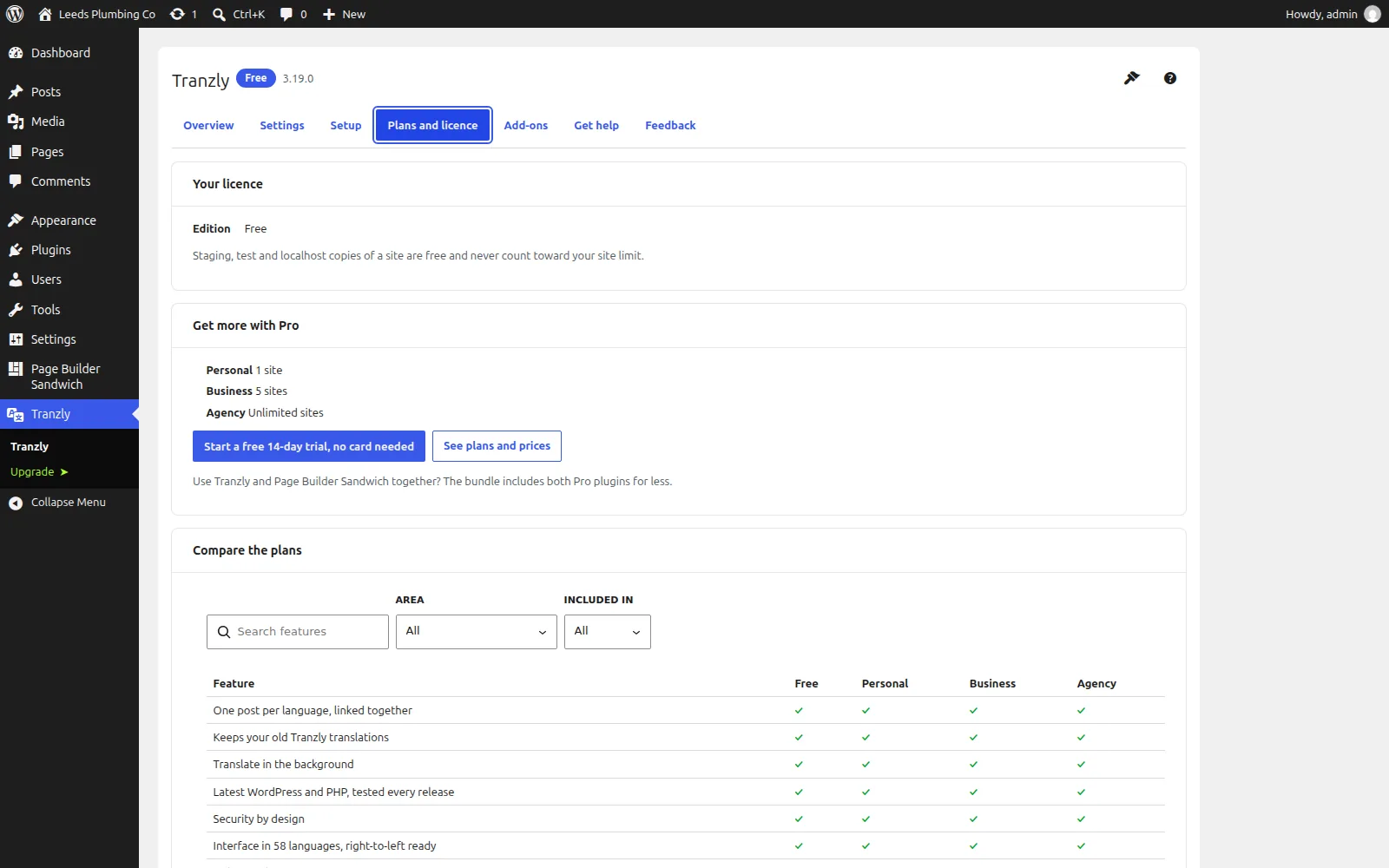Open the Feedback tab
Image resolution: width=1389 pixels, height=868 pixels.
tap(670, 125)
